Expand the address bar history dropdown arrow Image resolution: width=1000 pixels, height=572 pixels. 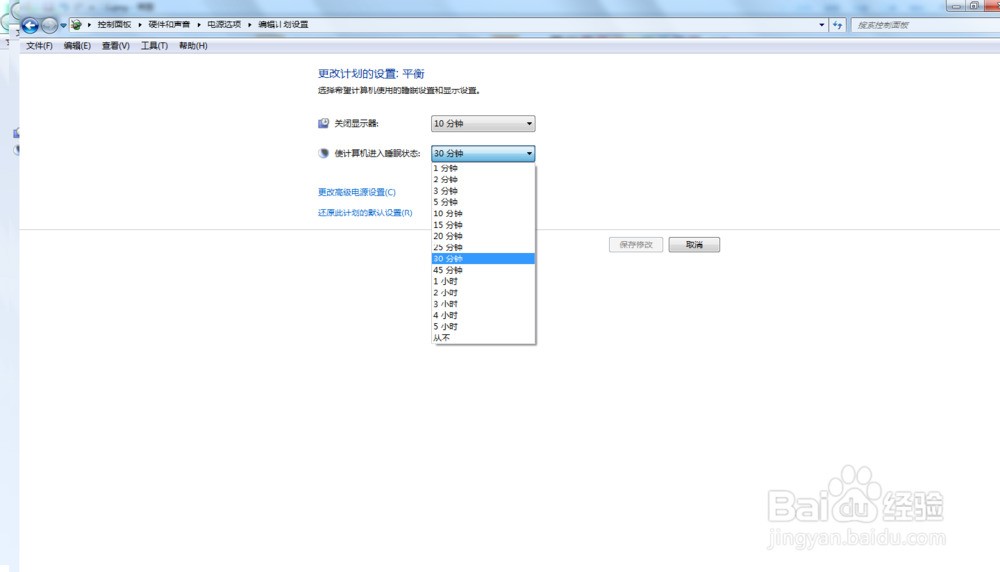(x=821, y=25)
